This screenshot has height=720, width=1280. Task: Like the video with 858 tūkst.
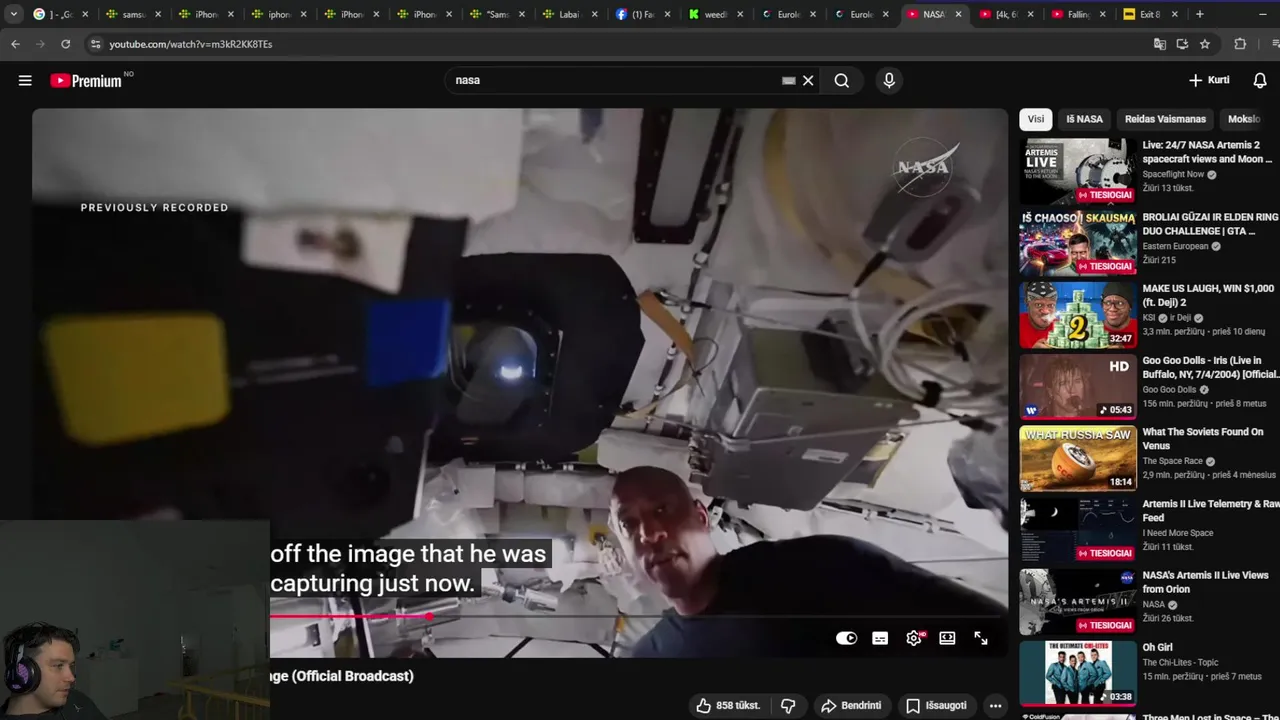[727, 706]
